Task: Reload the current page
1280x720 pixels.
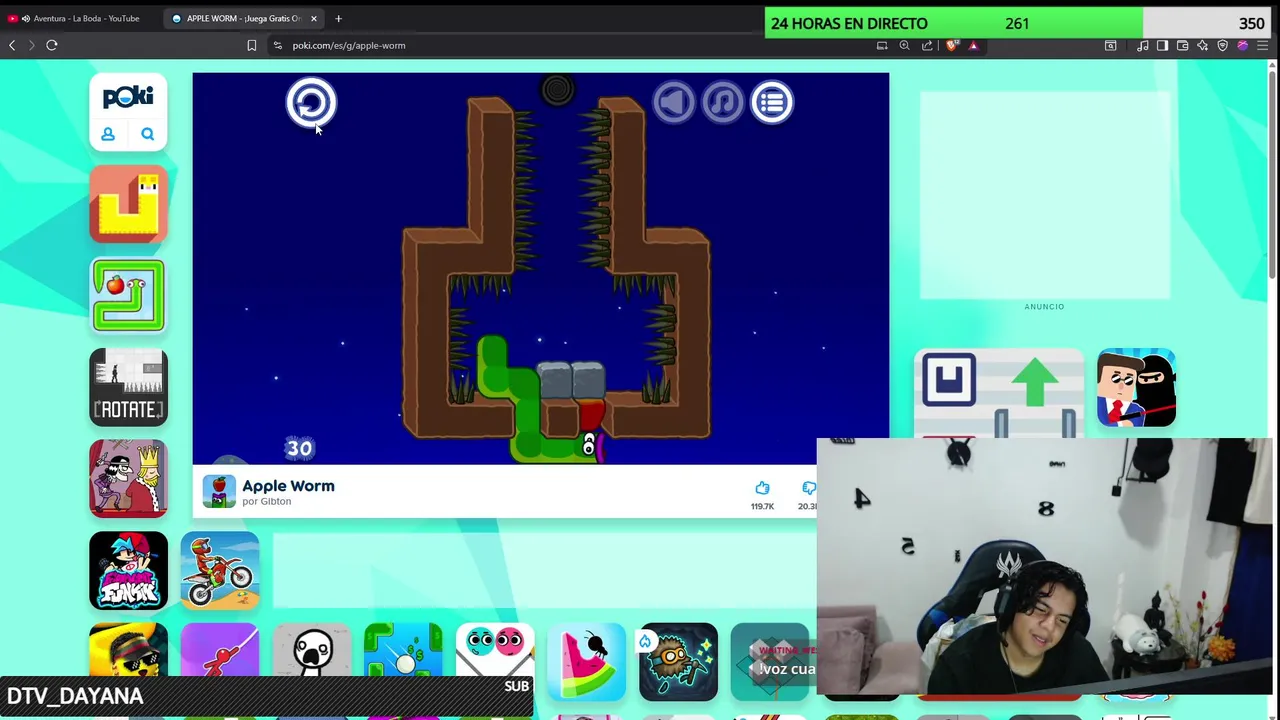Action: 52,45
